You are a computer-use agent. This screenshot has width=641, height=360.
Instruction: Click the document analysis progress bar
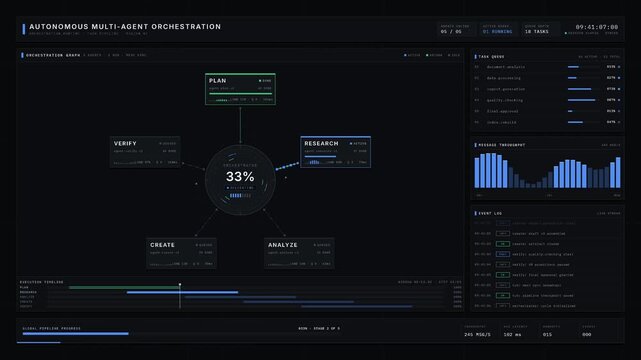click(583, 67)
